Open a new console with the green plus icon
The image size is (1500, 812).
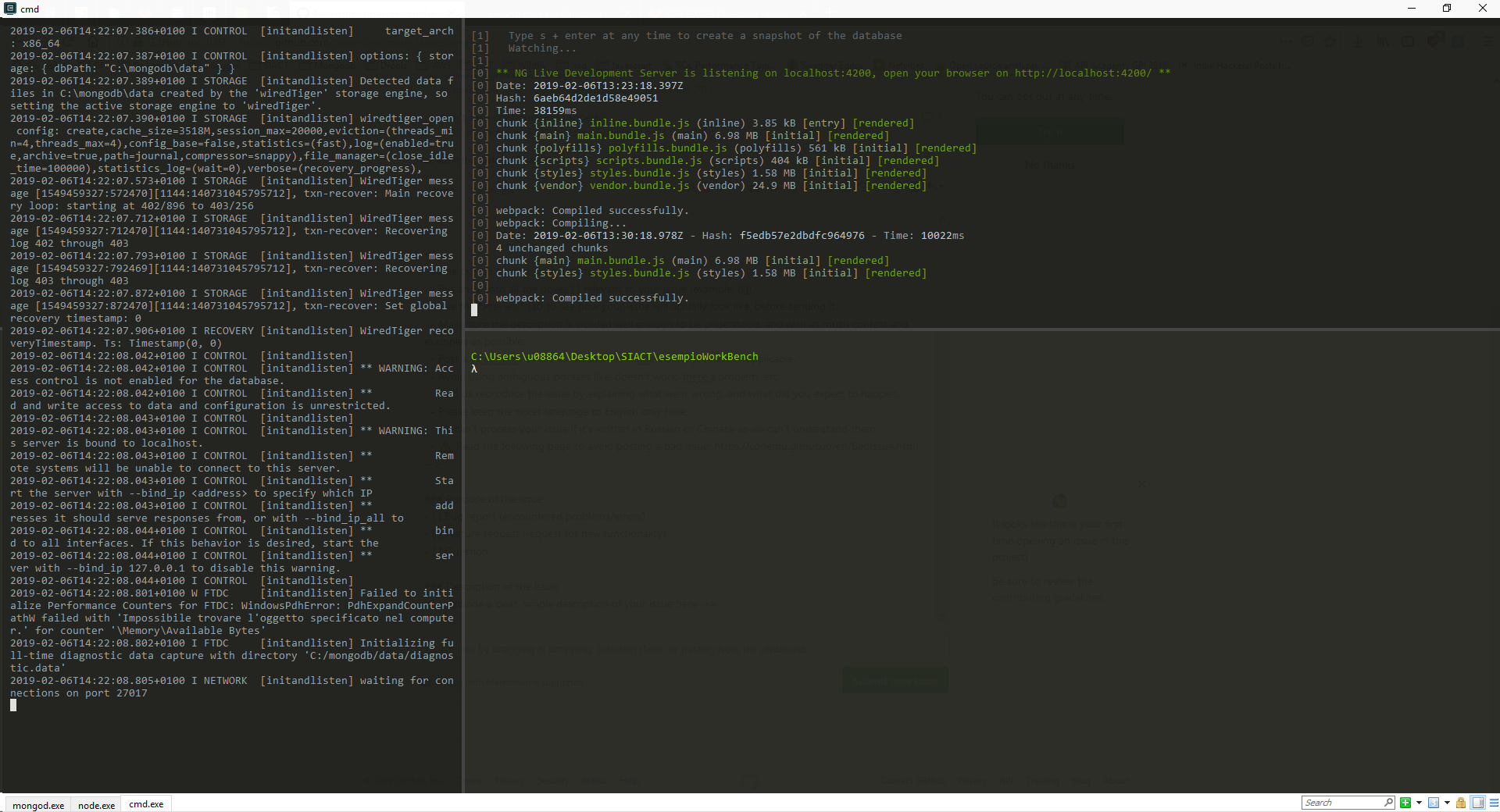coord(1406,803)
